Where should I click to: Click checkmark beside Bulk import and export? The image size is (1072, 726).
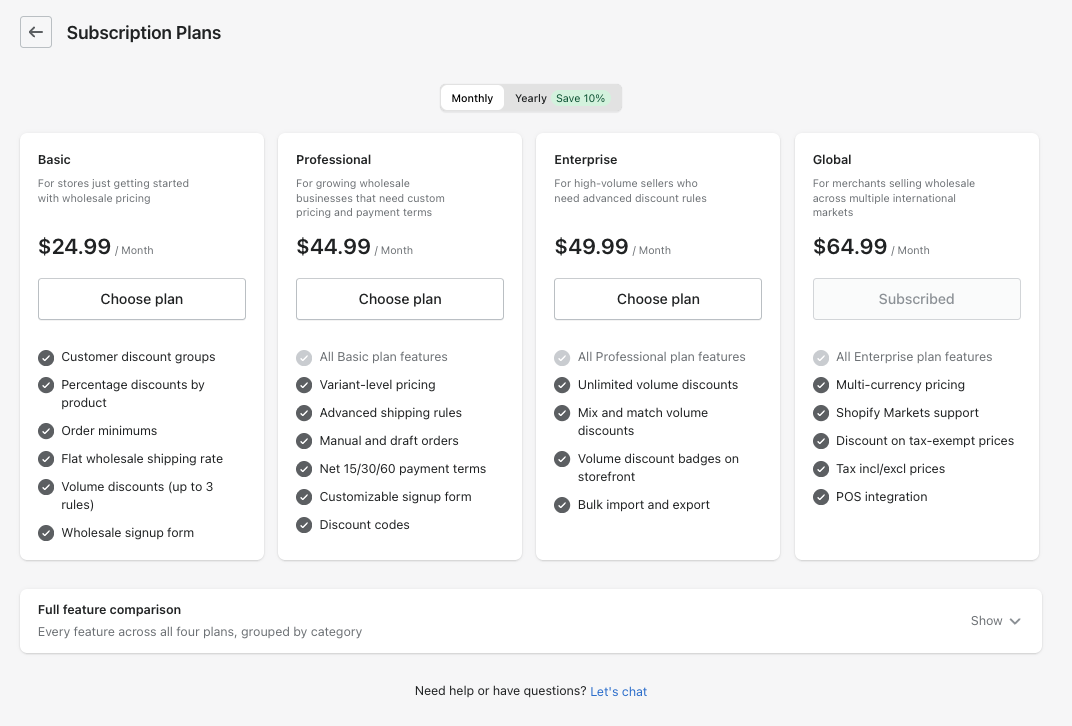[x=562, y=505]
